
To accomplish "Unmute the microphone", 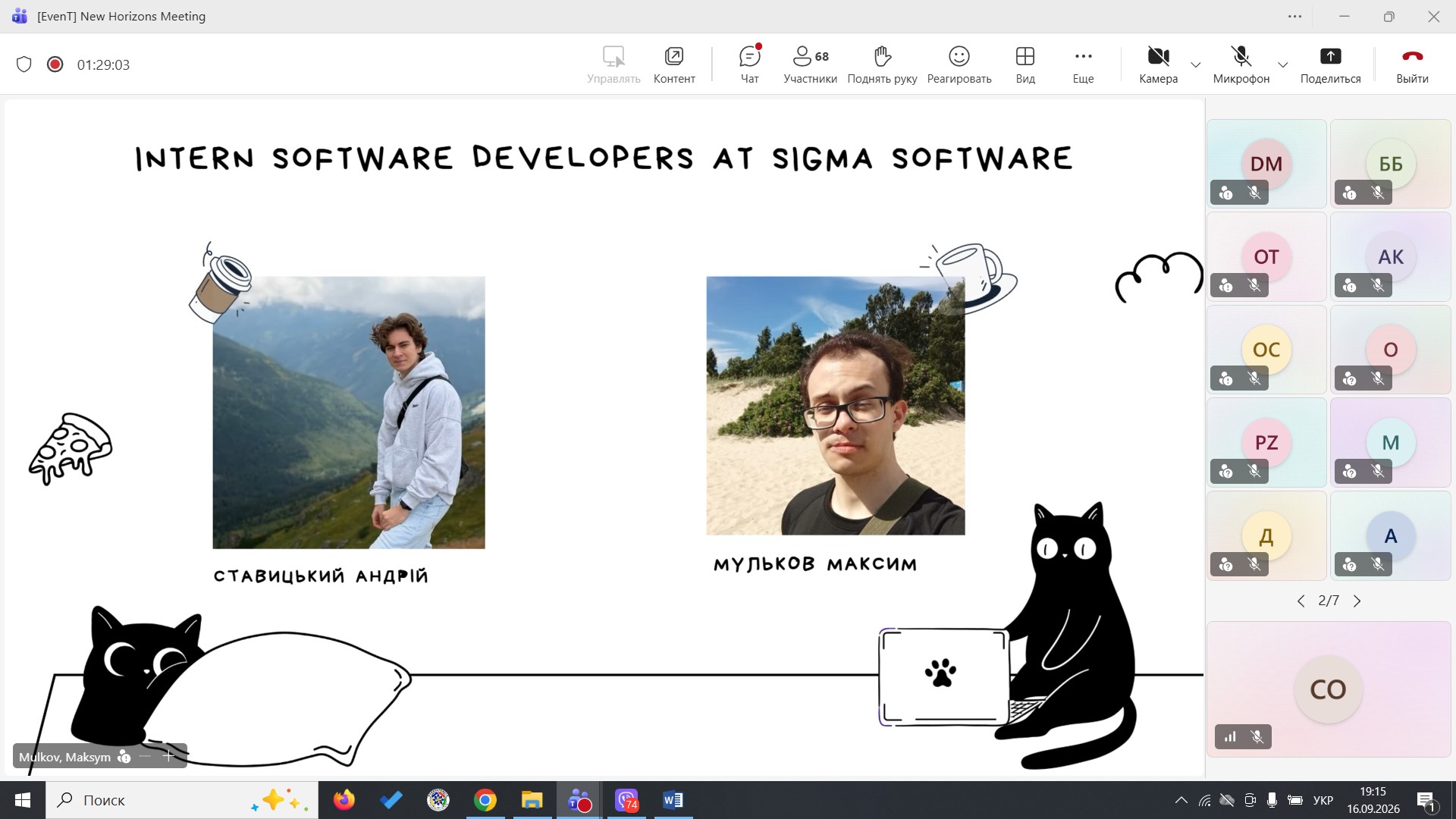I will click(1241, 64).
